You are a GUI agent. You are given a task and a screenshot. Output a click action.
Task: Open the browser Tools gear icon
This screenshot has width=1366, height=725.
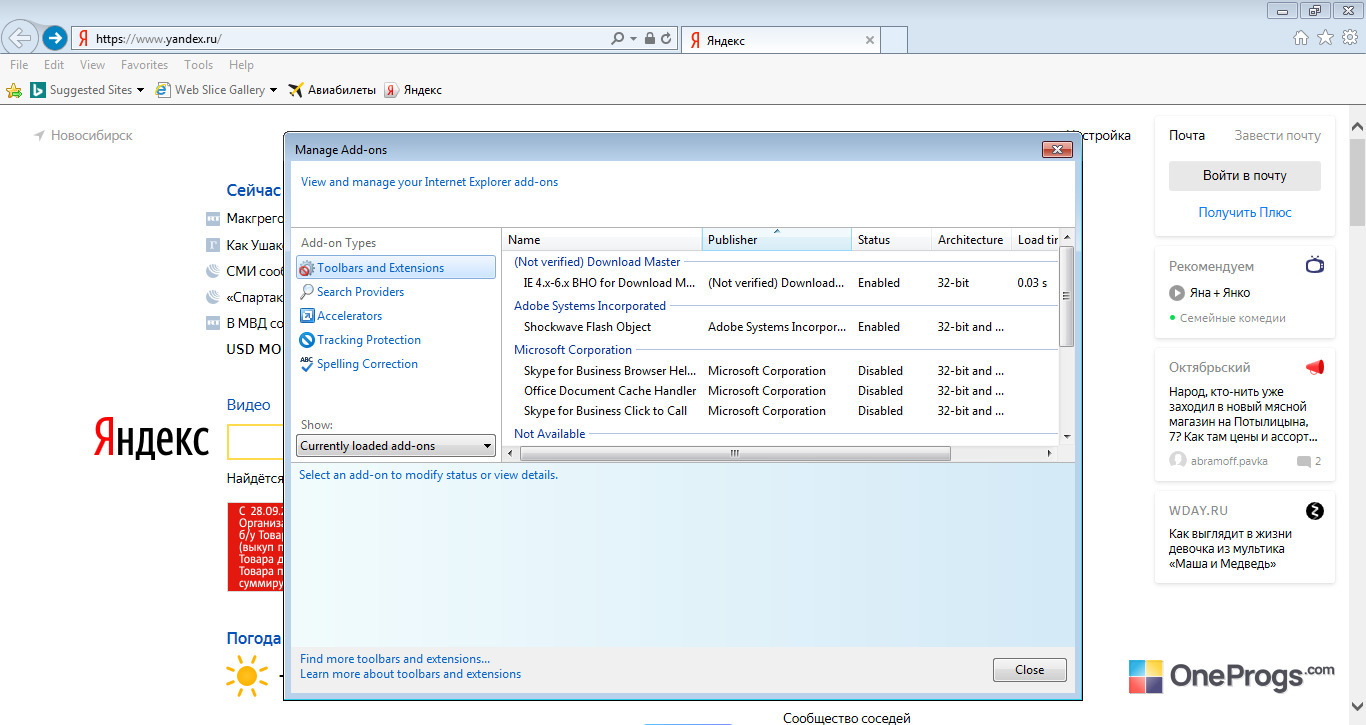point(1350,38)
